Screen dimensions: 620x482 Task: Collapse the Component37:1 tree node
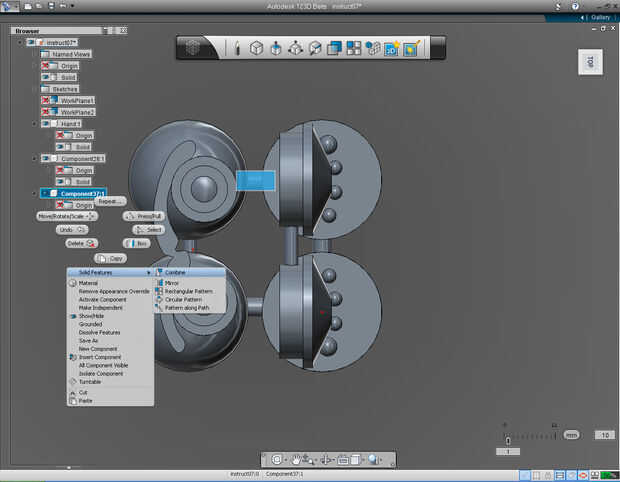coord(34,193)
